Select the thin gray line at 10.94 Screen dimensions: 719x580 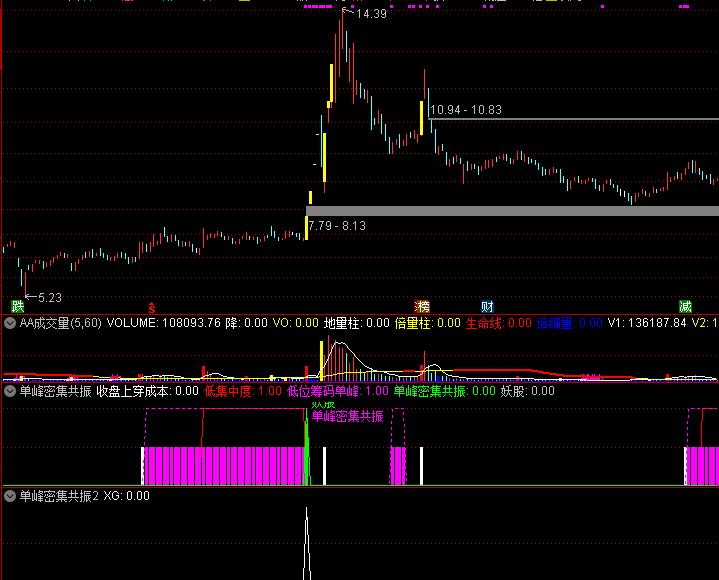coord(574,119)
